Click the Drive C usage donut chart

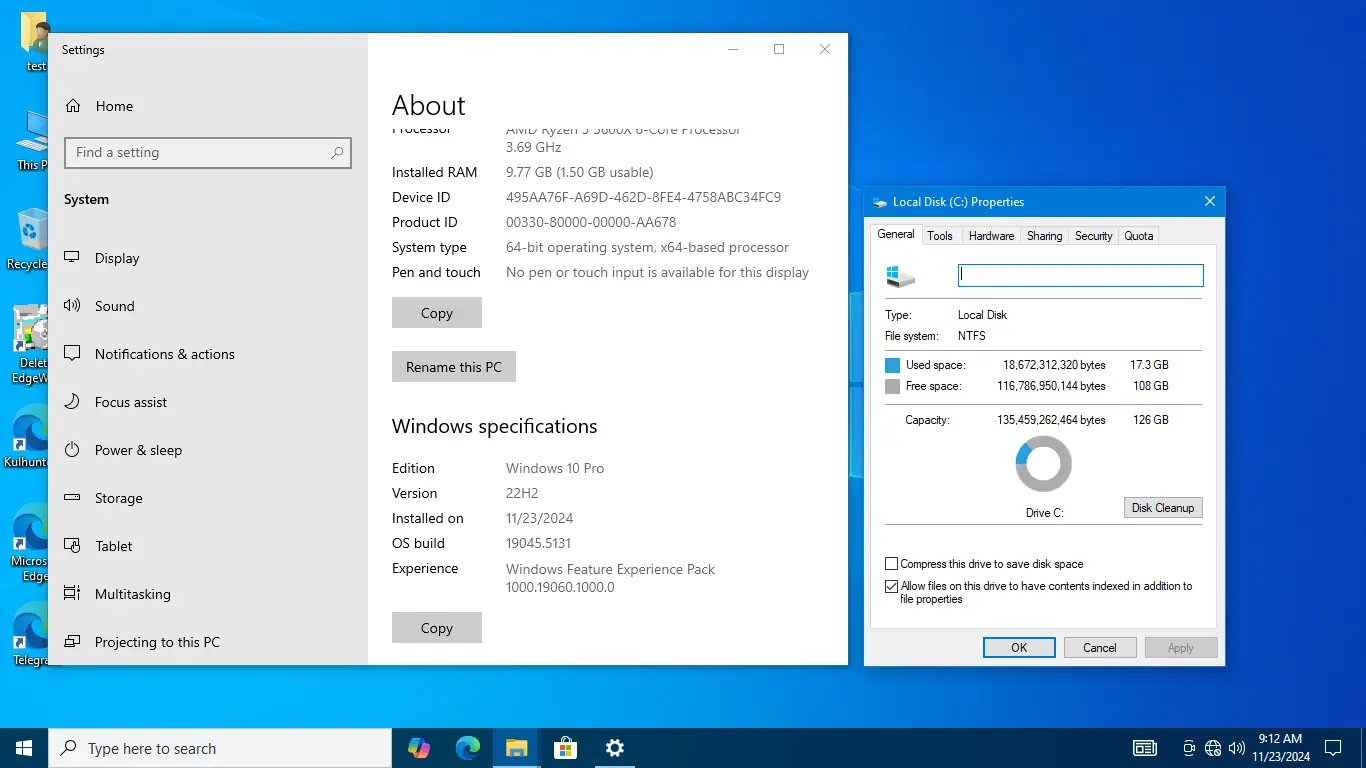click(x=1043, y=464)
